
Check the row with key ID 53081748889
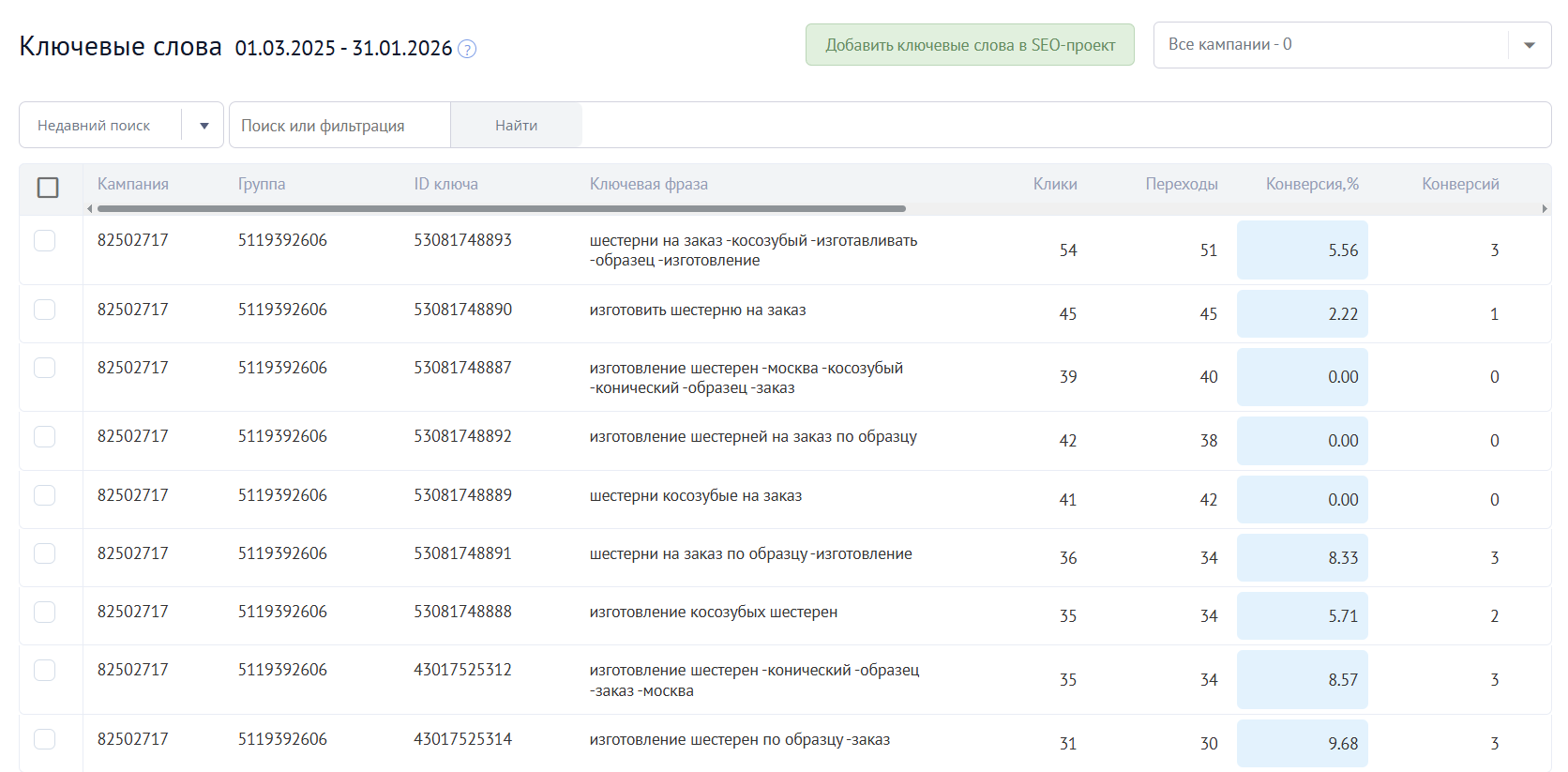click(x=44, y=495)
